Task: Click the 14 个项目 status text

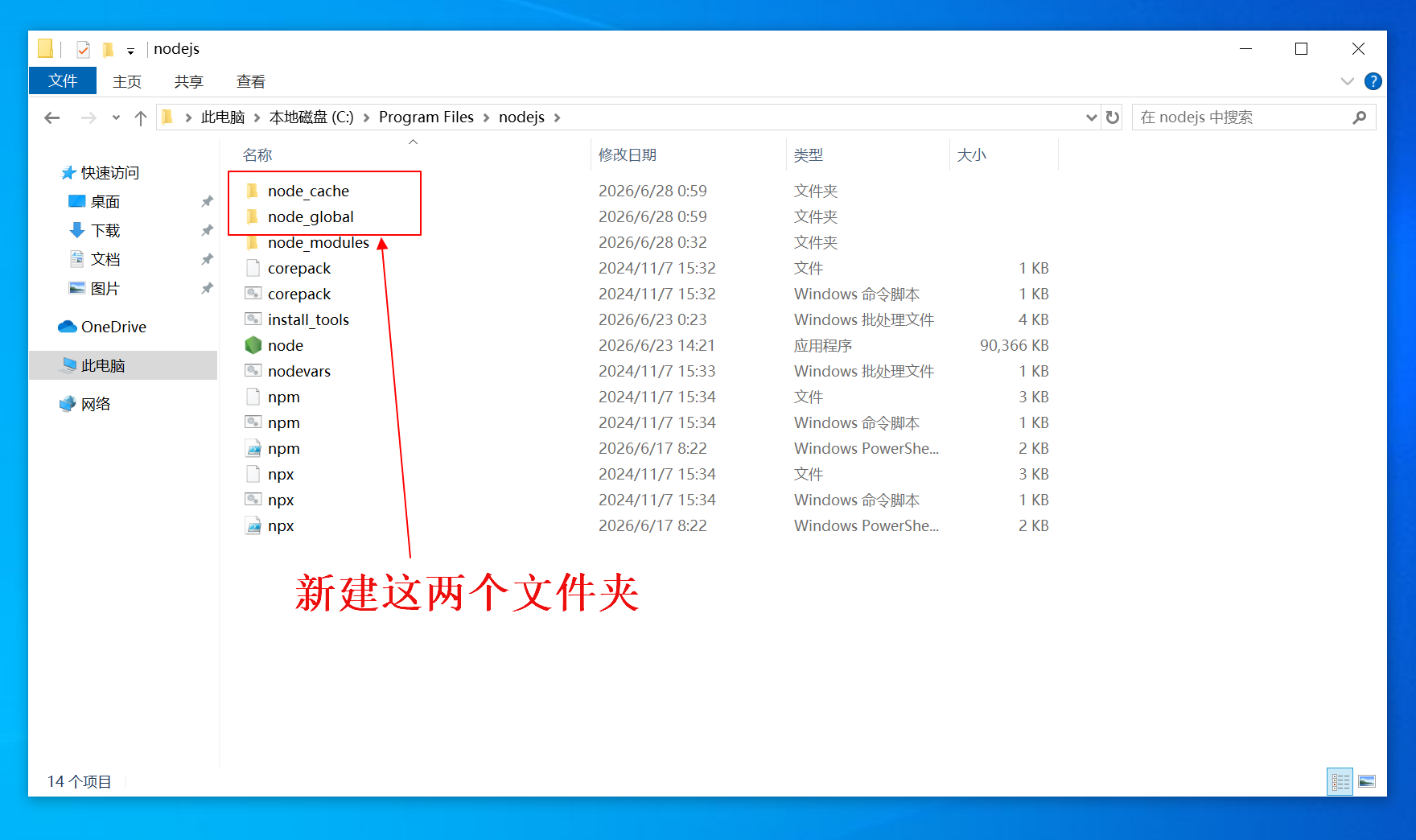Action: [79, 781]
